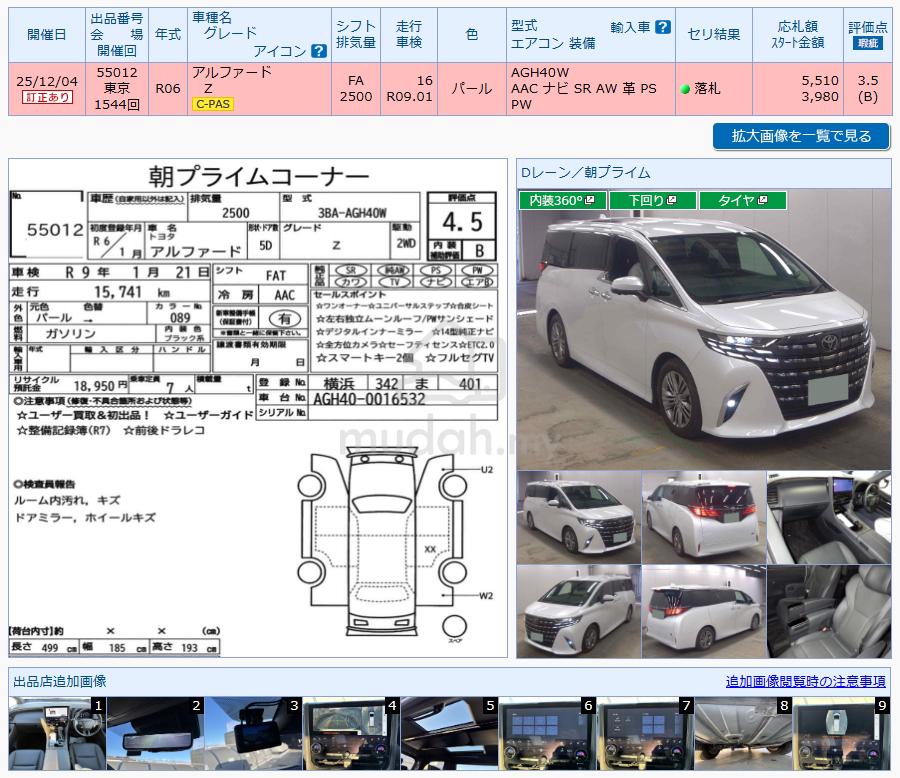Open the 内装360° interior view
Screen dimensions: 900x778
click(561, 201)
